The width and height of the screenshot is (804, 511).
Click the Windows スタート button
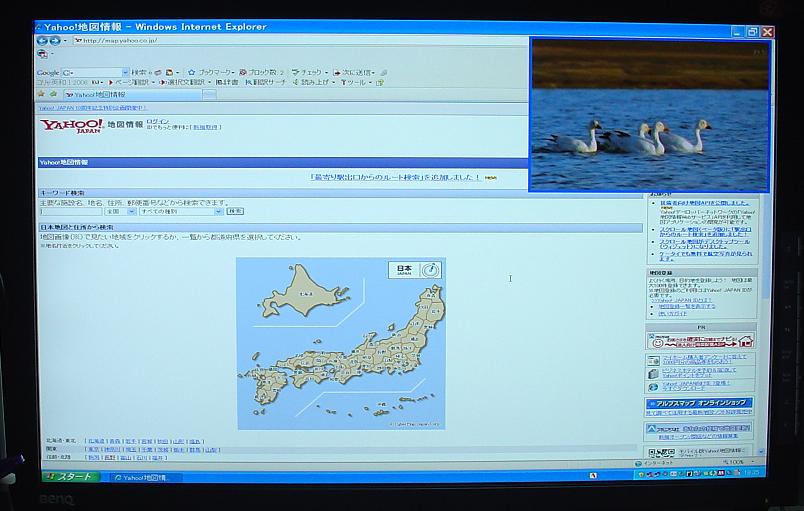pyautogui.click(x=71, y=477)
